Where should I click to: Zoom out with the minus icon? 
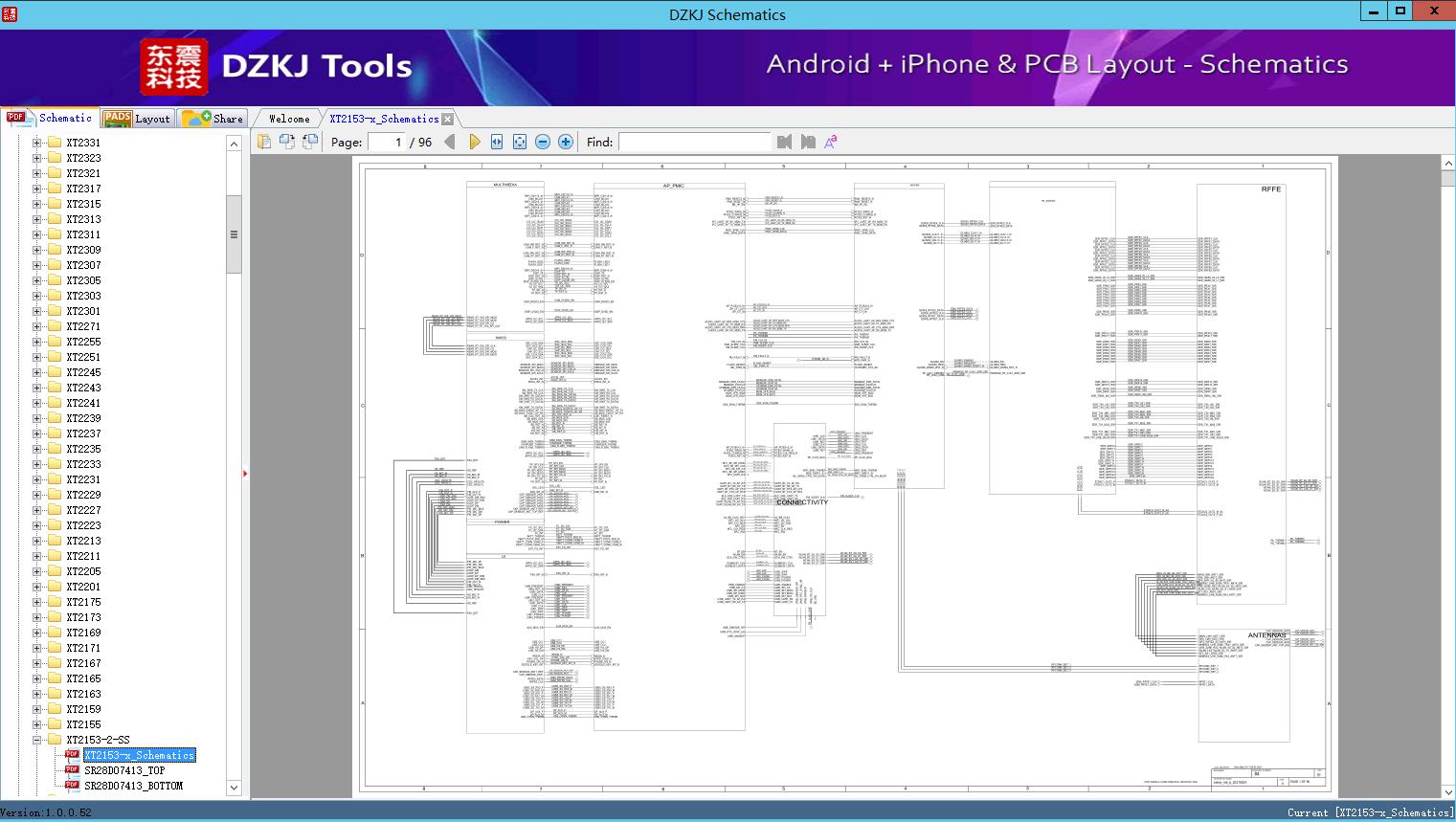(543, 142)
